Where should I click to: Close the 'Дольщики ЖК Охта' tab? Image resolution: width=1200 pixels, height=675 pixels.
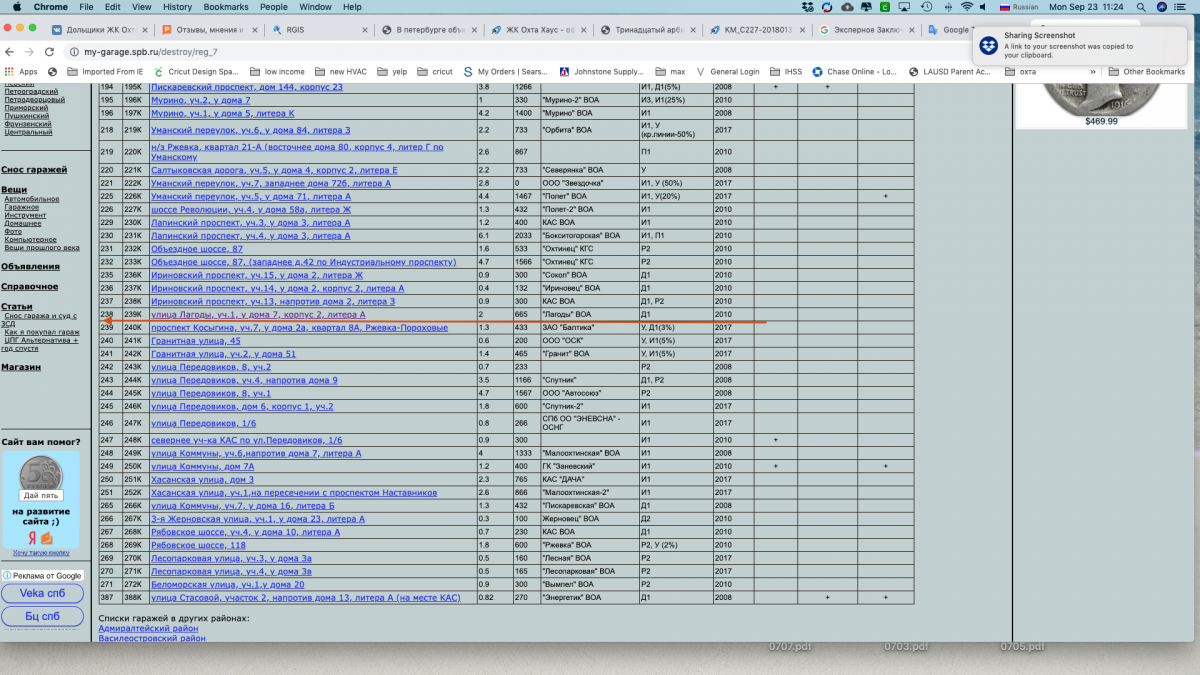coord(147,30)
